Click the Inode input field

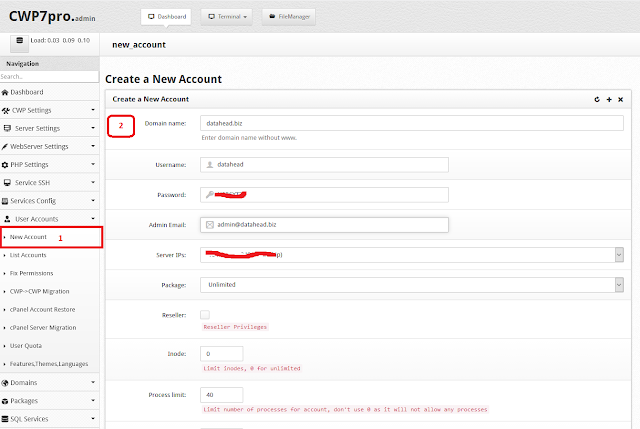click(x=222, y=354)
